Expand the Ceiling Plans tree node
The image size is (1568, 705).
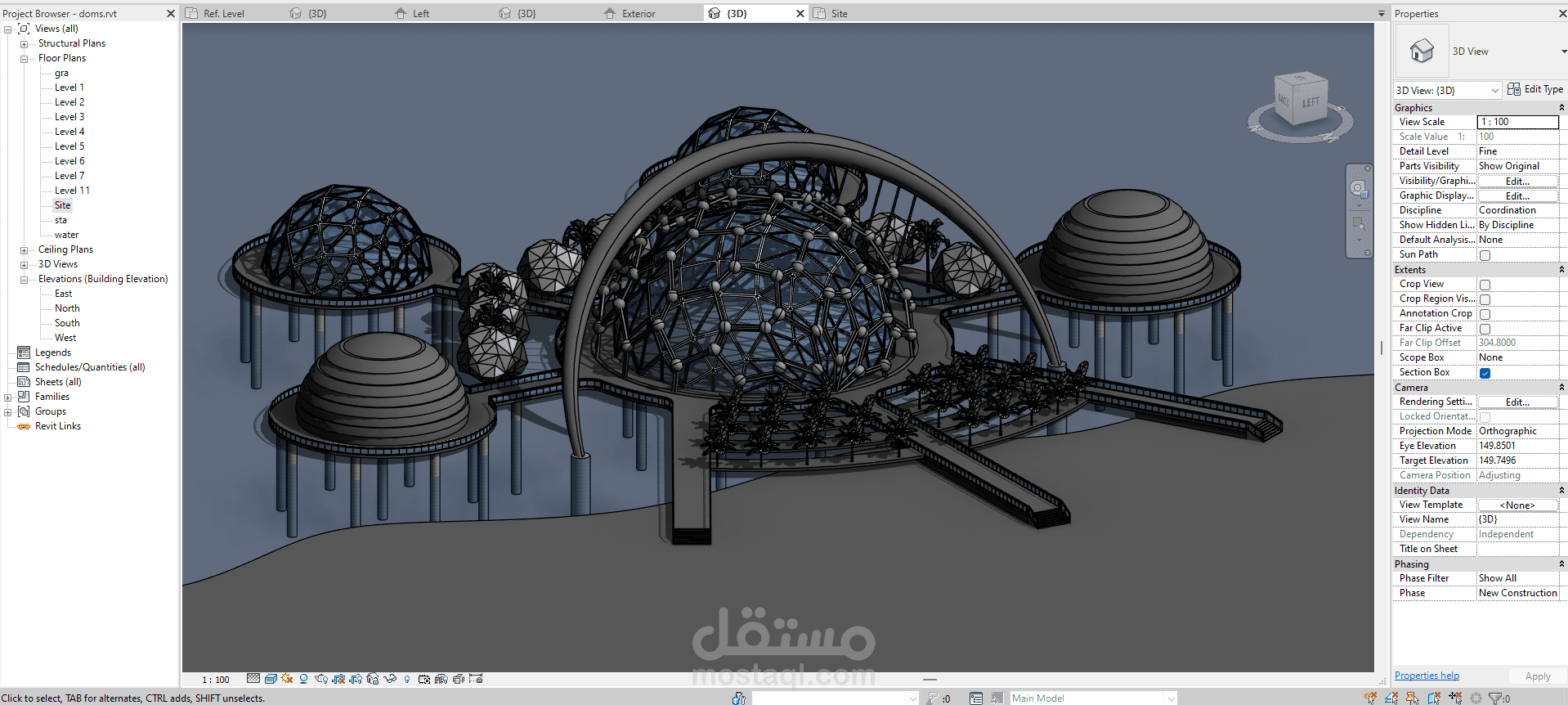click(24, 250)
